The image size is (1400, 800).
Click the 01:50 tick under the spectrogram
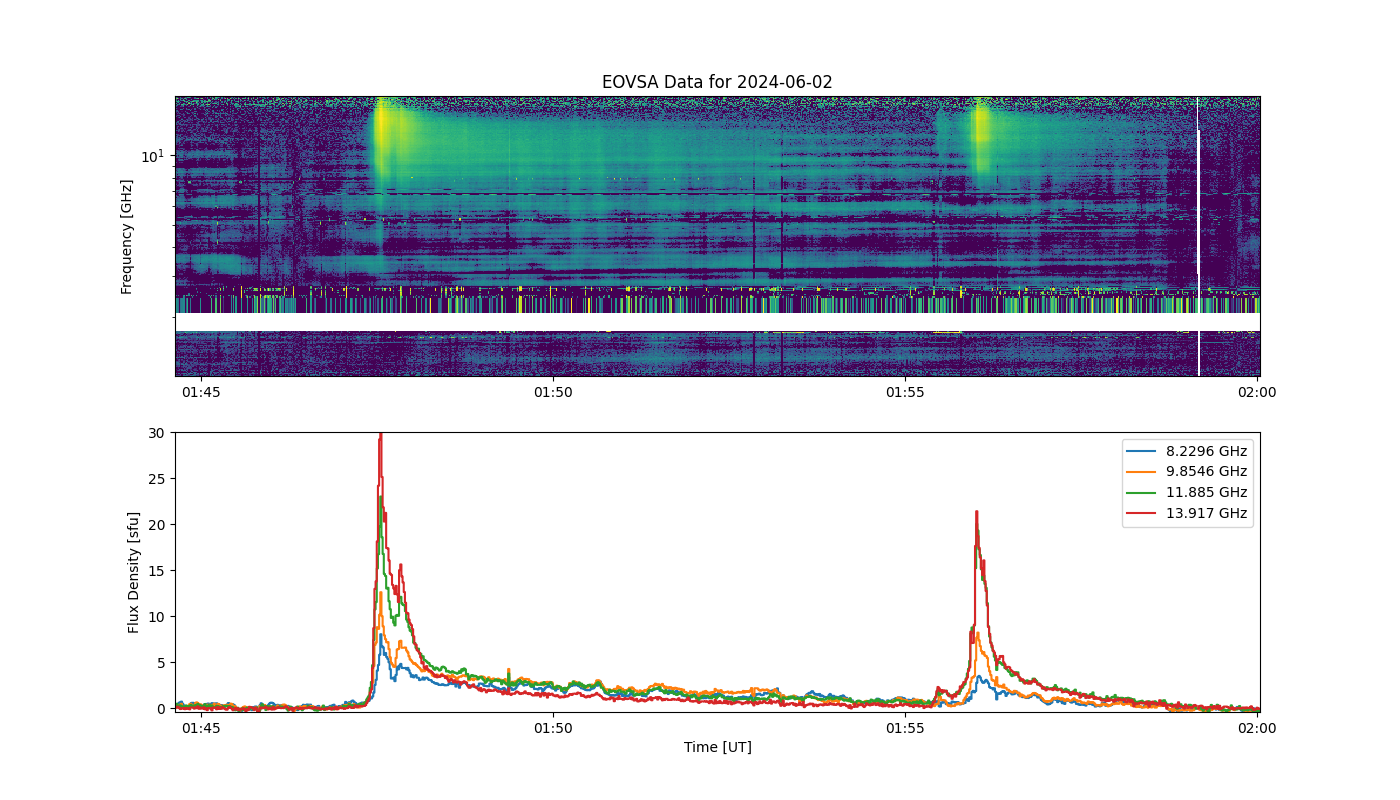pos(553,392)
